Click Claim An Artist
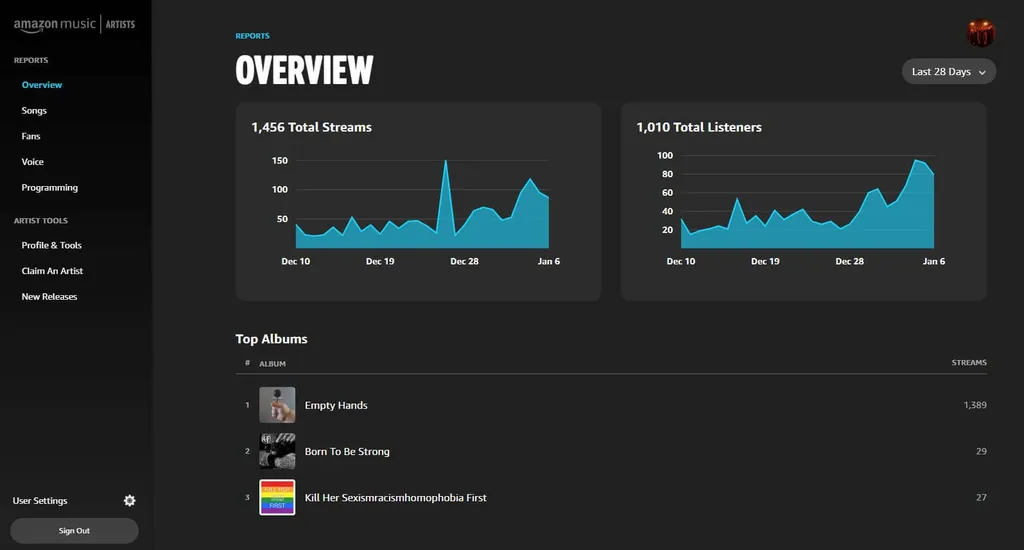The image size is (1024, 550). click(x=52, y=271)
